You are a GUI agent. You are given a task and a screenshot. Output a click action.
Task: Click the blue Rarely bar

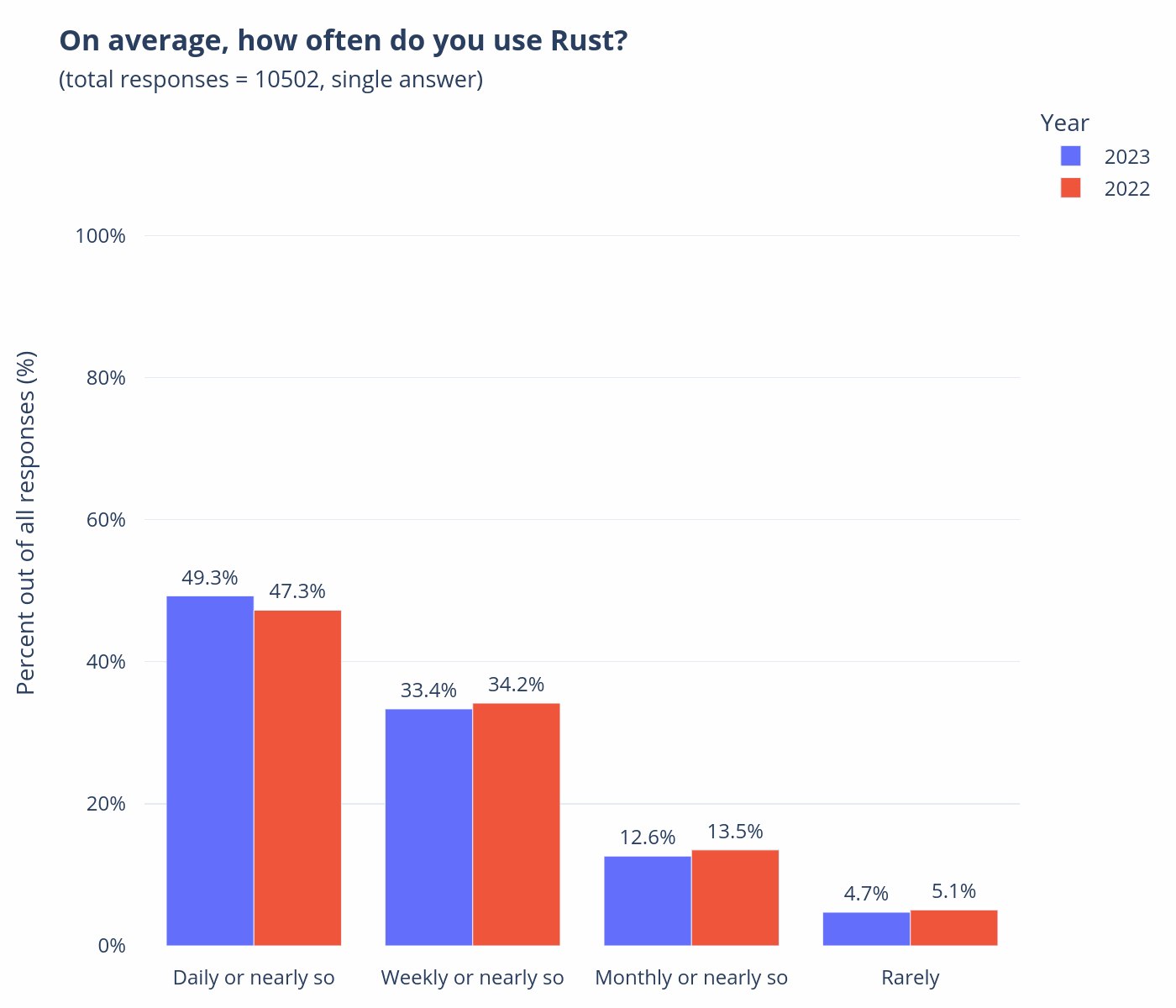(x=866, y=928)
